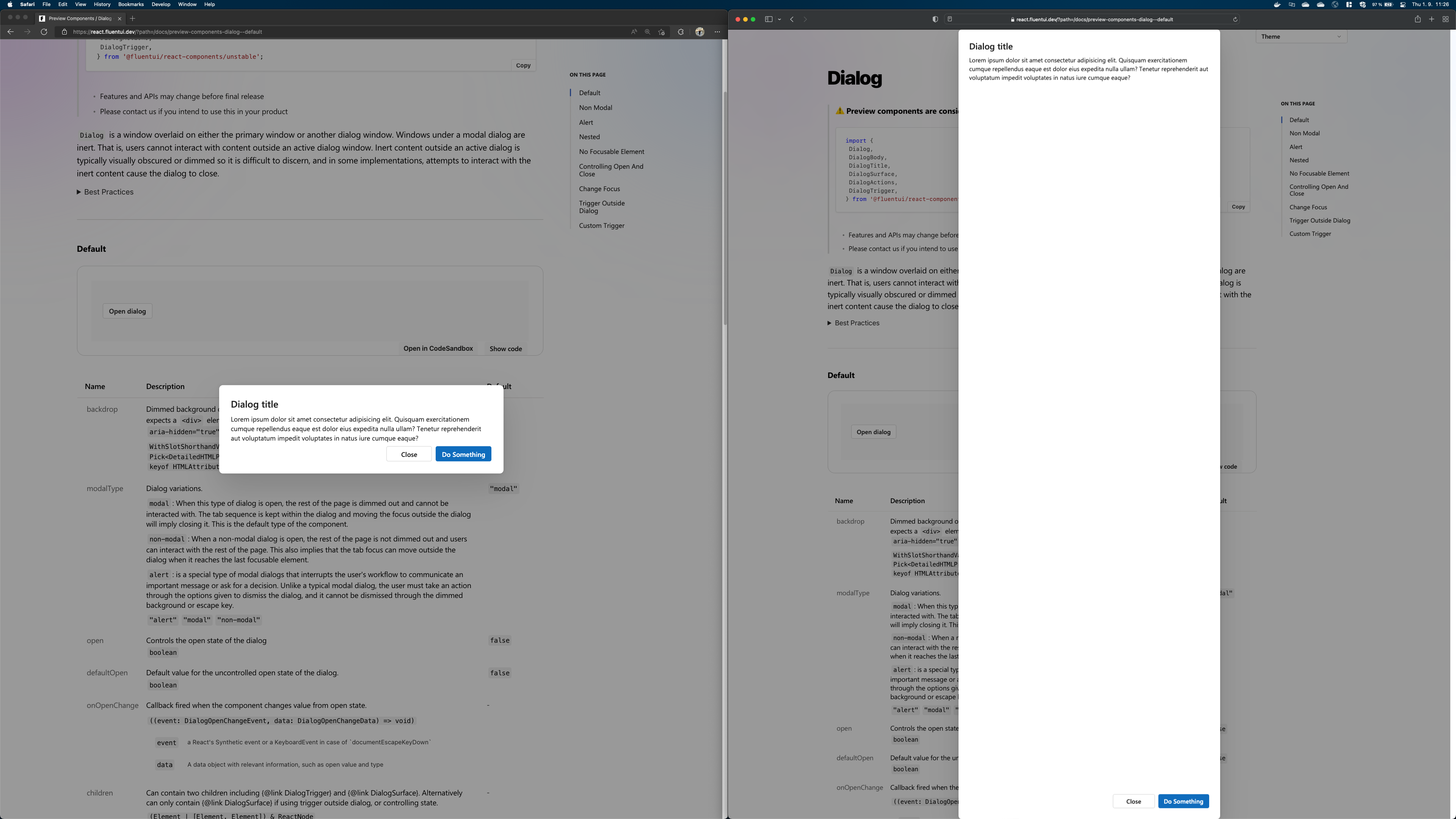Open Reader view icon in Safari address bar
This screenshot has height=819, width=1456.
coord(950,19)
